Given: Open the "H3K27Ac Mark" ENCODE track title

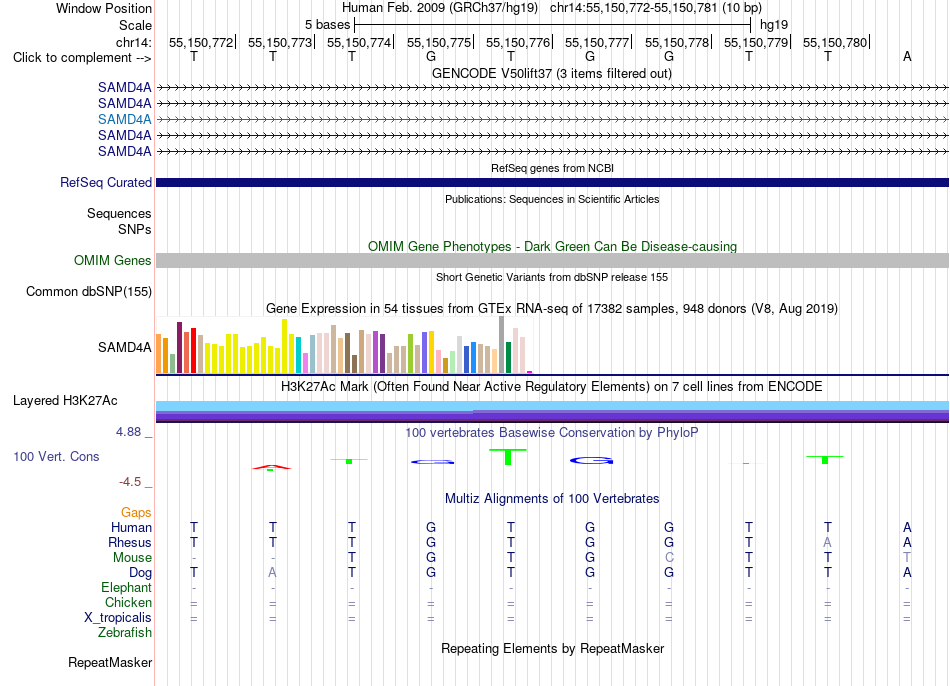Looking at the screenshot, I should pos(552,387).
